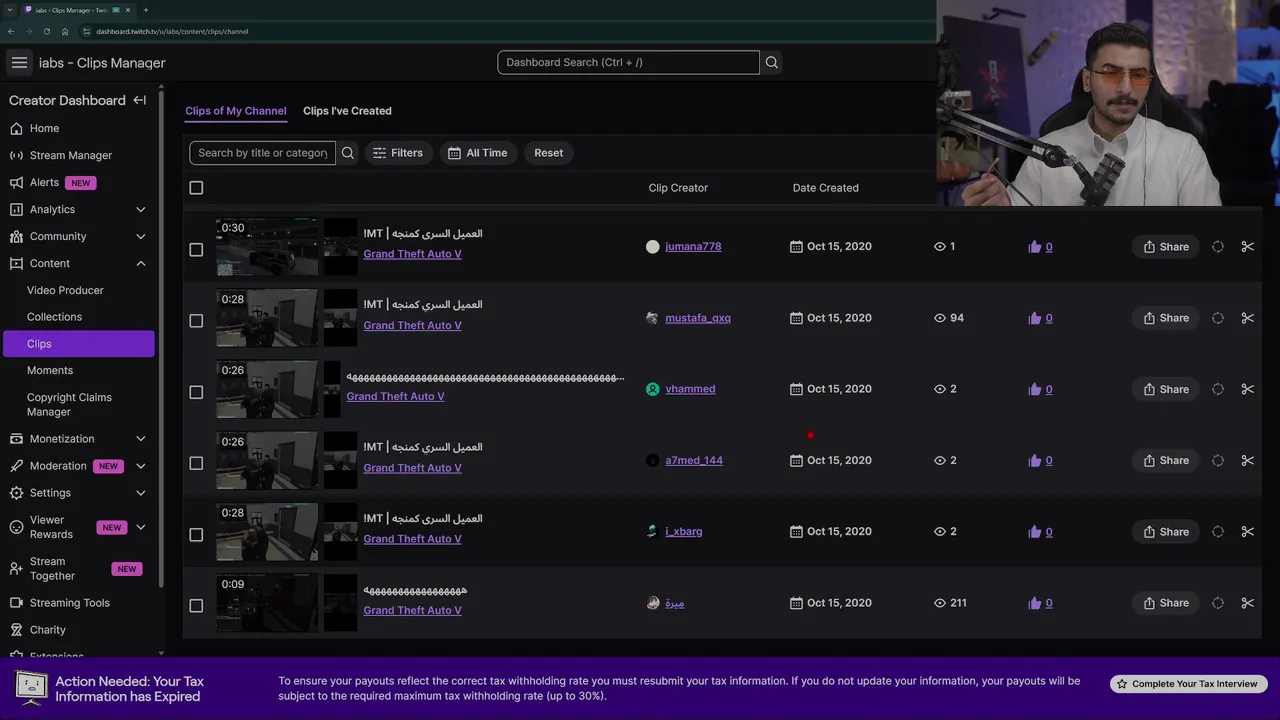Click edit scissors for a7med_144 clip

pos(1247,460)
